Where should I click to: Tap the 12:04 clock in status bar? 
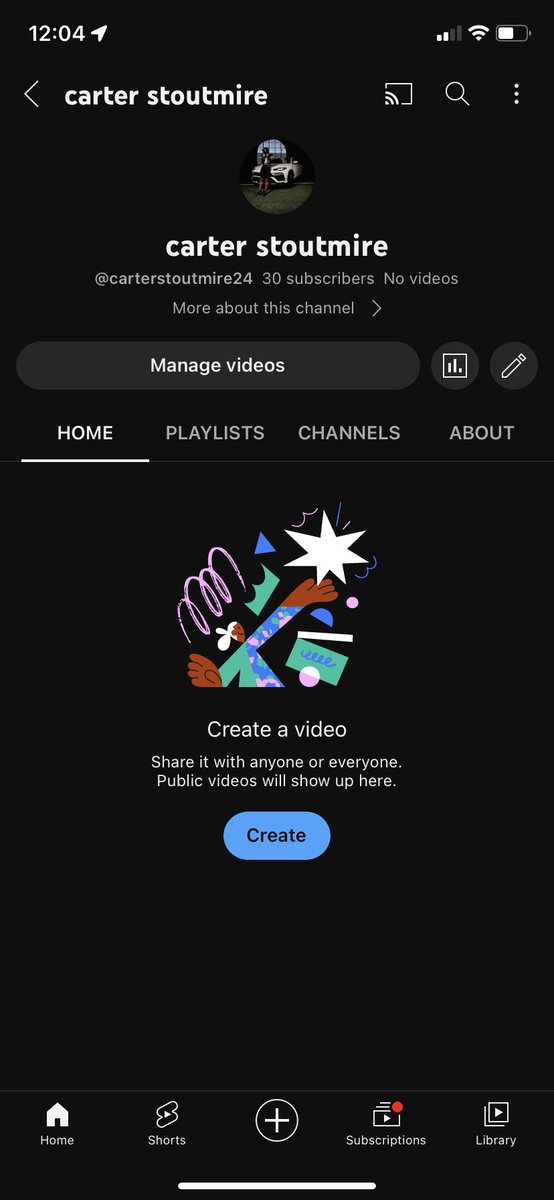pos(57,34)
